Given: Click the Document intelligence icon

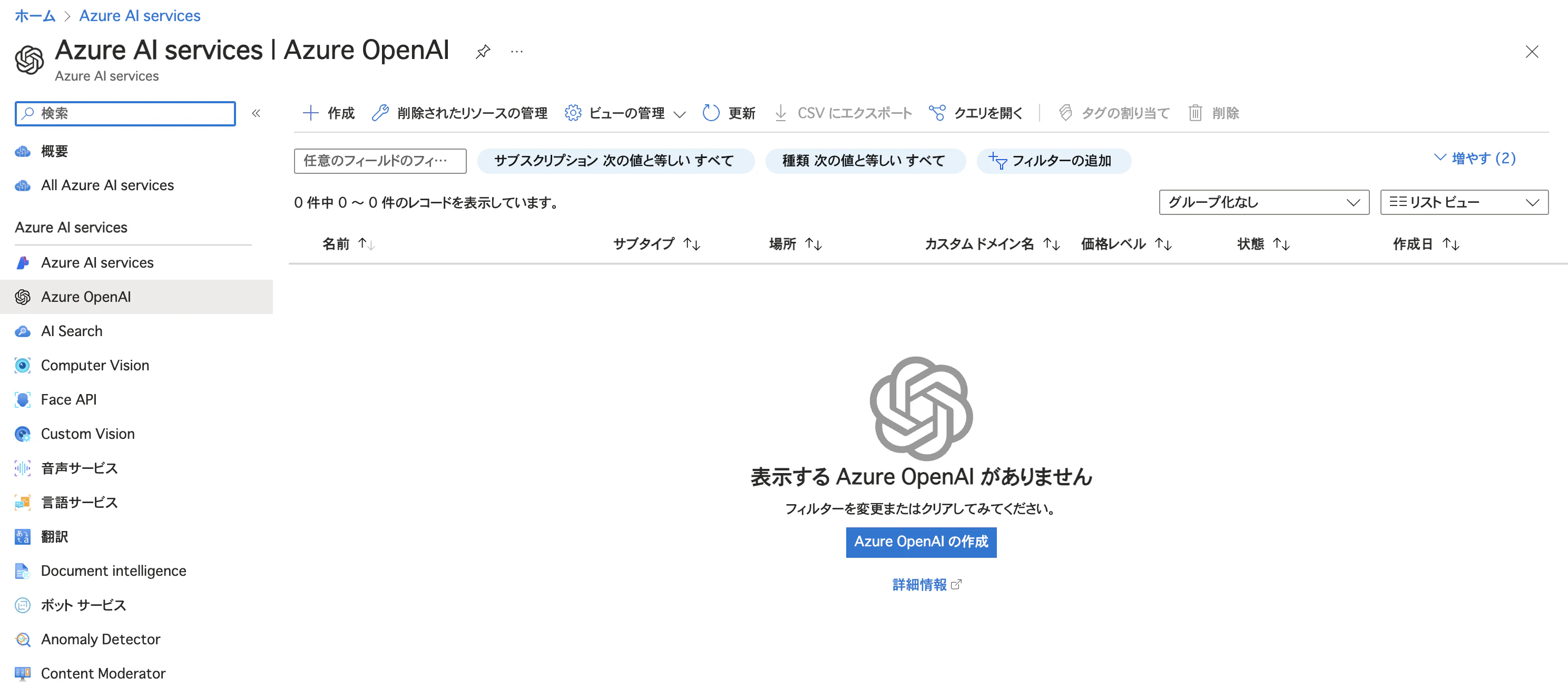Looking at the screenshot, I should coord(23,571).
